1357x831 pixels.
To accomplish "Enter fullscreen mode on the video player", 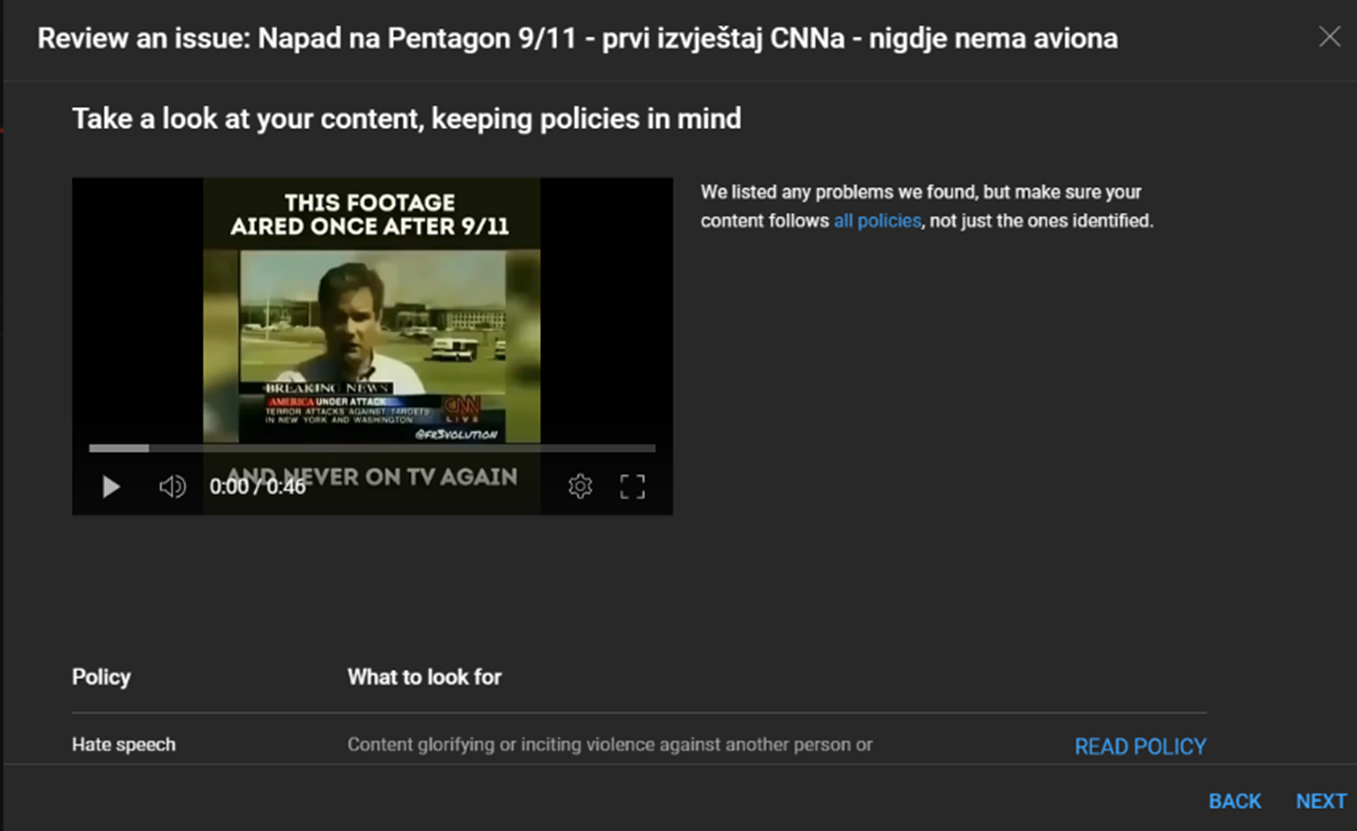I will click(x=632, y=487).
